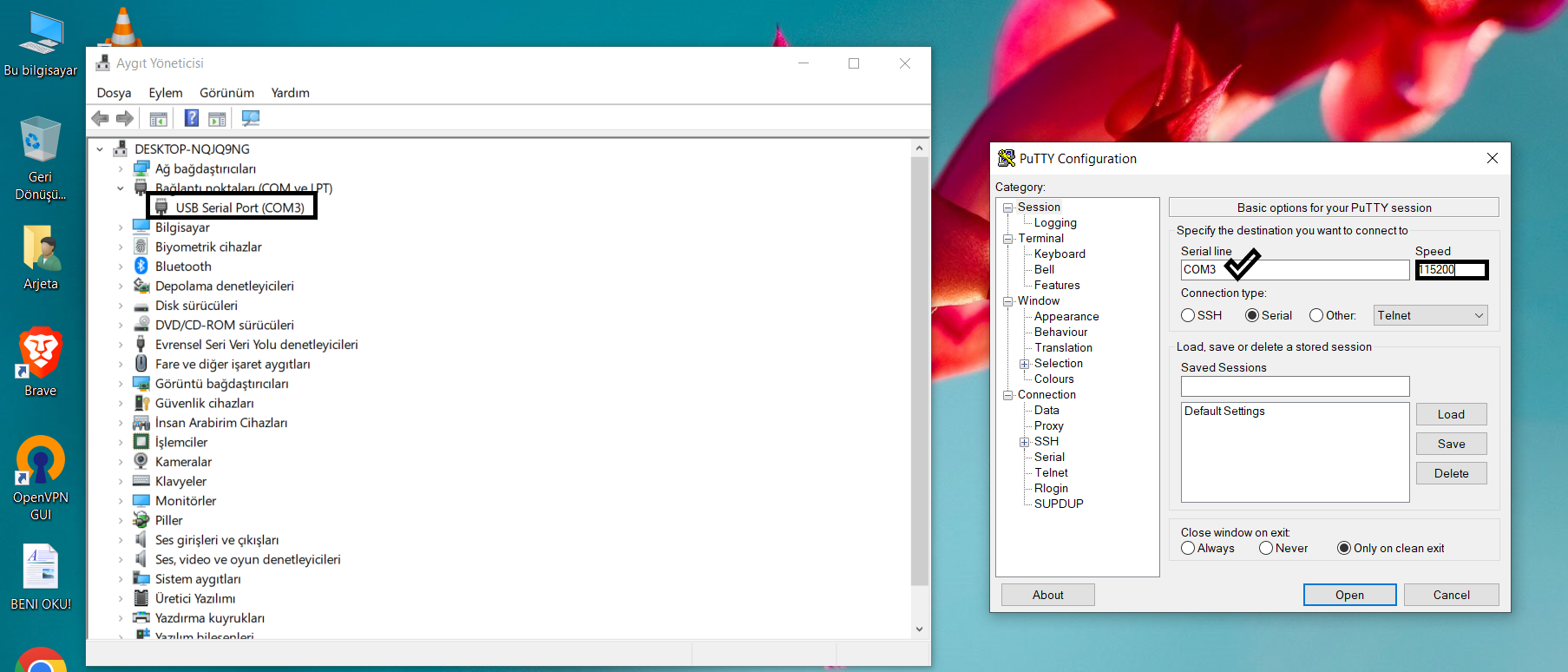Expand the Bilgisayar tree node
Image resolution: width=1568 pixels, height=672 pixels.
coord(120,227)
